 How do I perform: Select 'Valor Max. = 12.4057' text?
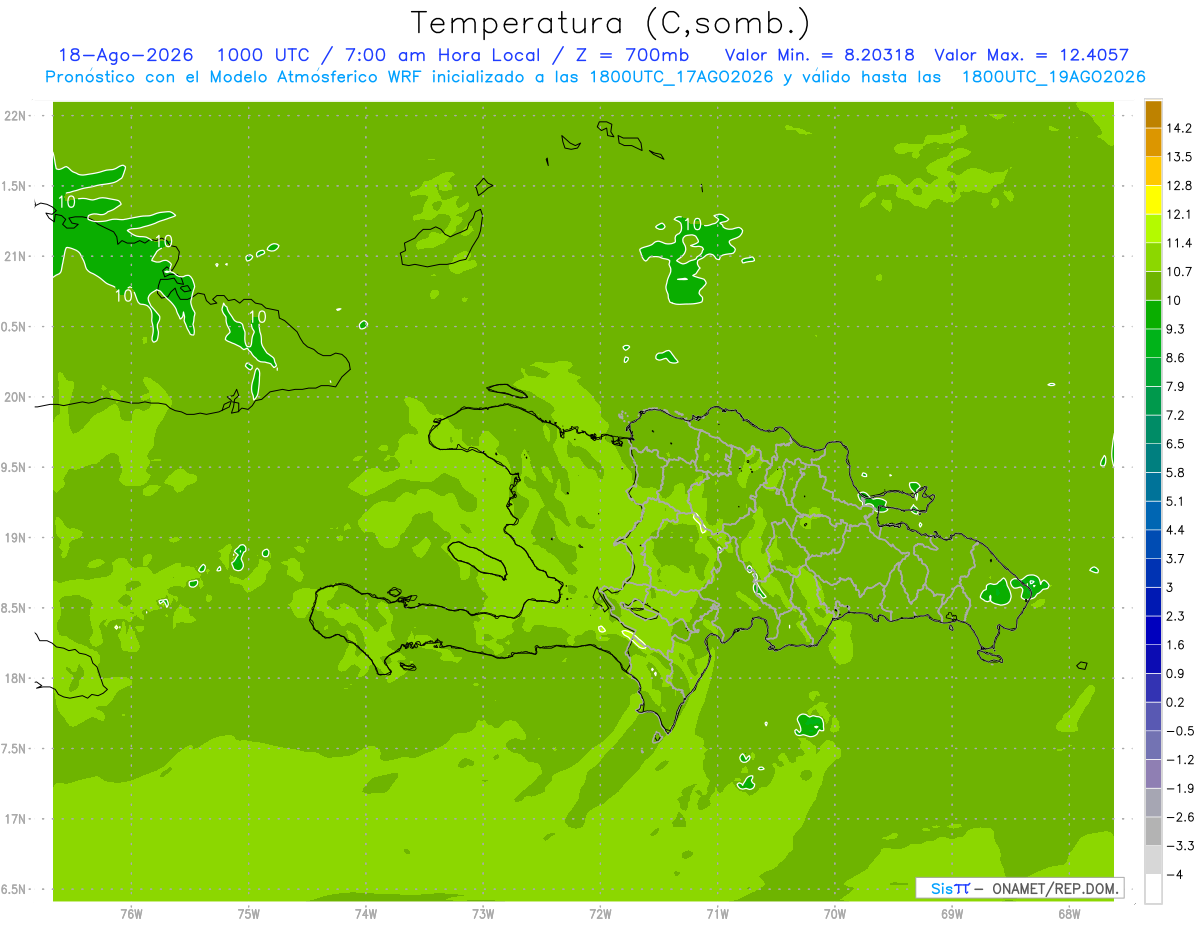click(1031, 55)
